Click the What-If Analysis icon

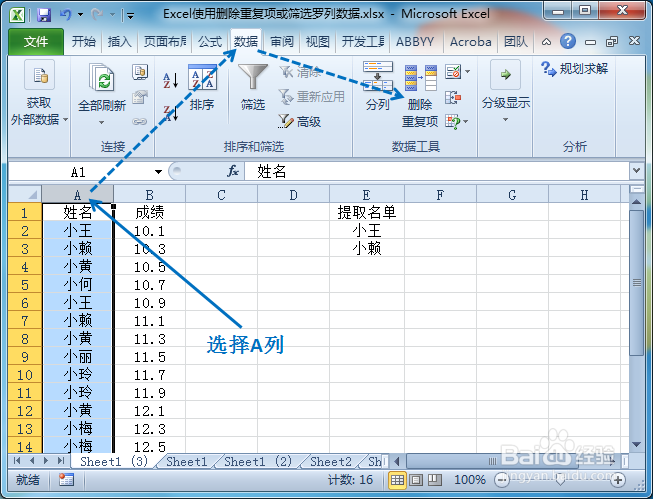(453, 122)
